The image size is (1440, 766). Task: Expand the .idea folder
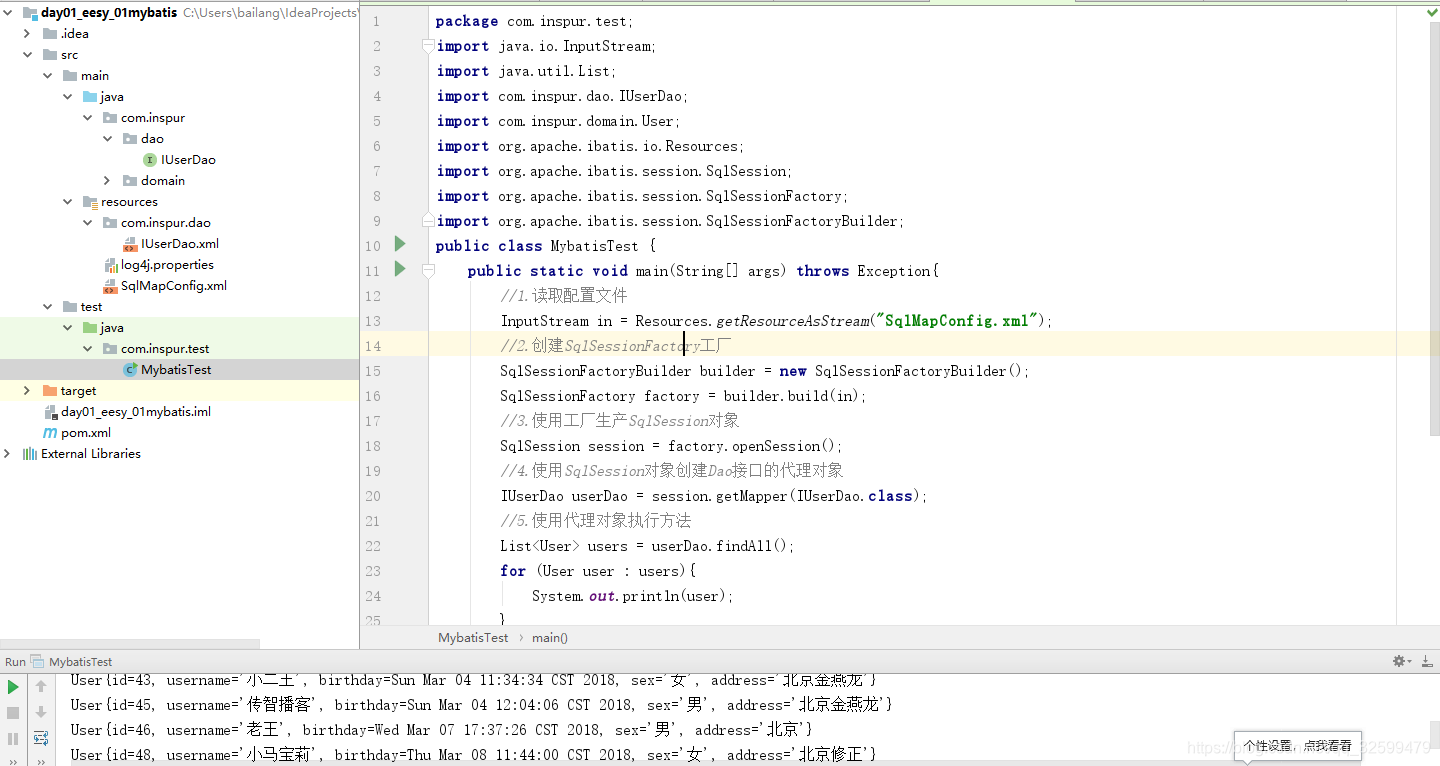tap(27, 33)
